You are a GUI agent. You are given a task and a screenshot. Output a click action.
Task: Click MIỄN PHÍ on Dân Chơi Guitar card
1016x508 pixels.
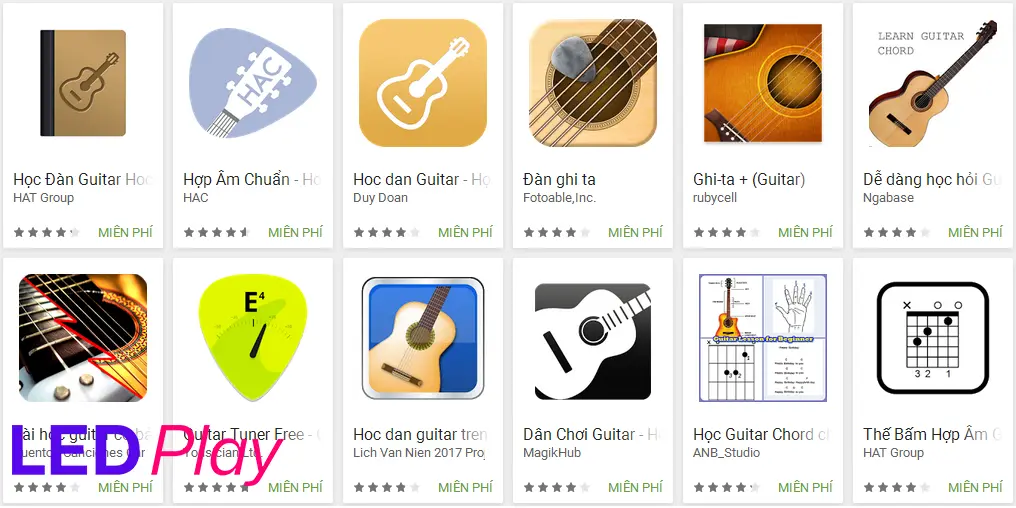pyautogui.click(x=635, y=487)
